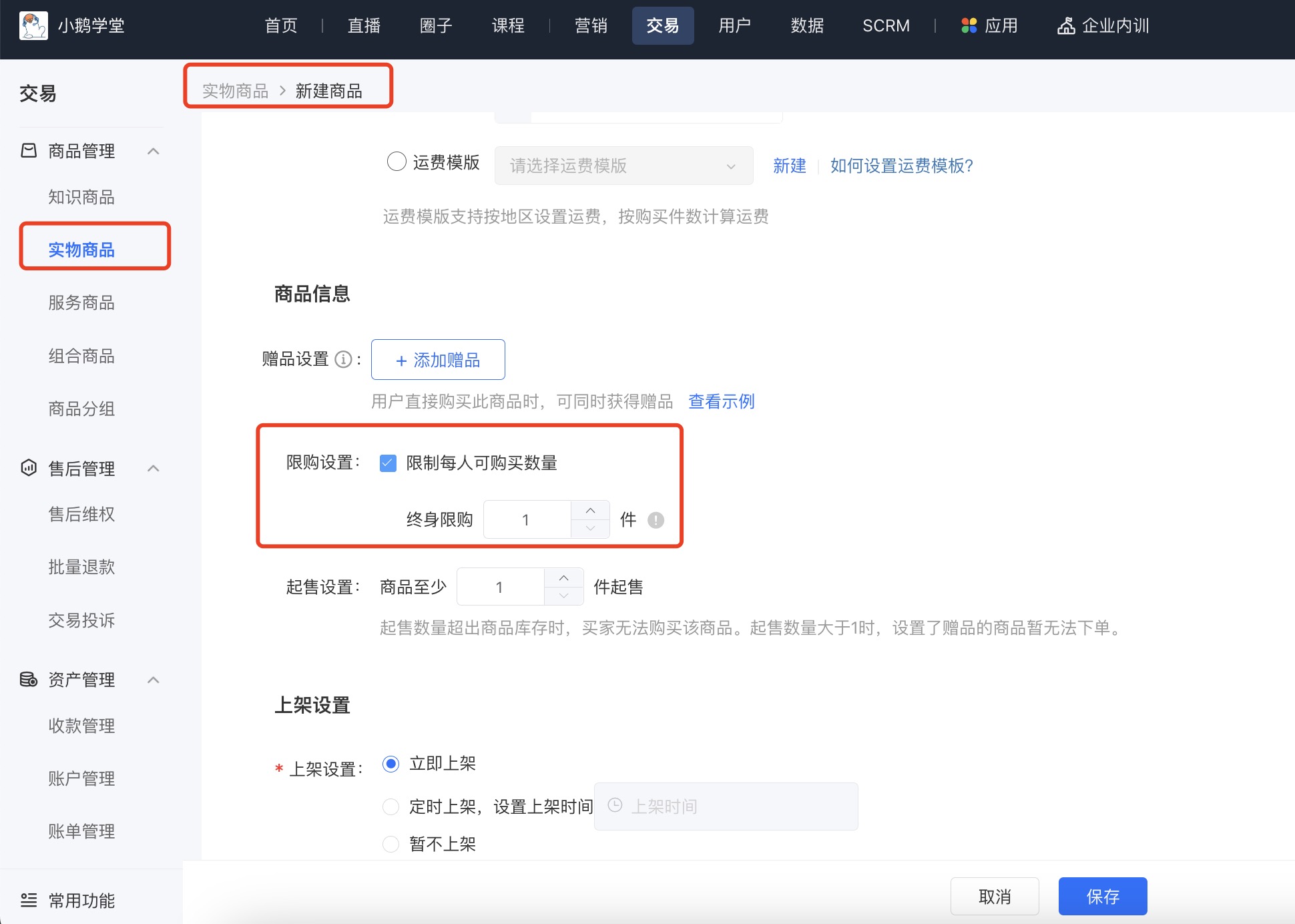1295x924 pixels.
Task: Click the 资产管理 coins icon
Action: click(x=29, y=680)
